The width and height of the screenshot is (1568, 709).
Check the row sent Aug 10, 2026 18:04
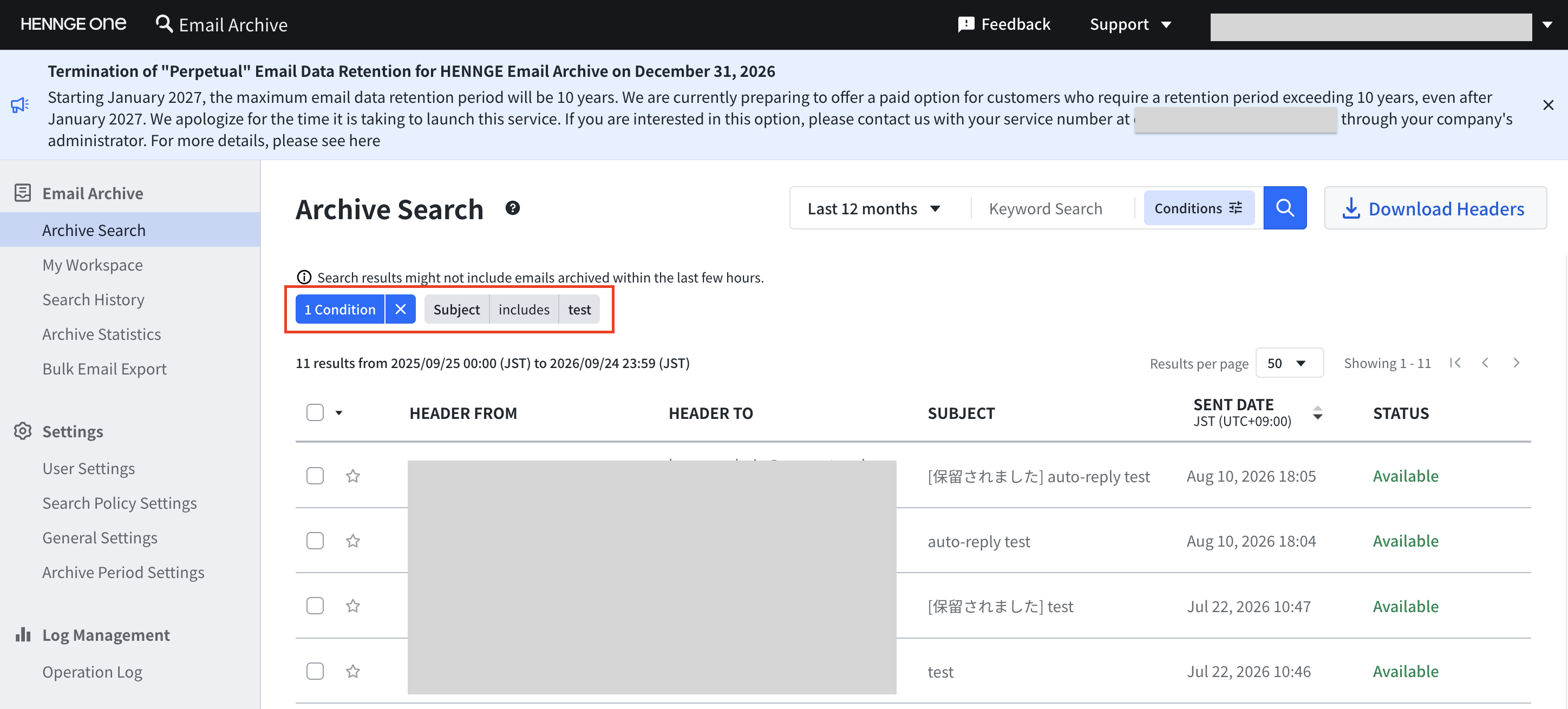click(315, 541)
